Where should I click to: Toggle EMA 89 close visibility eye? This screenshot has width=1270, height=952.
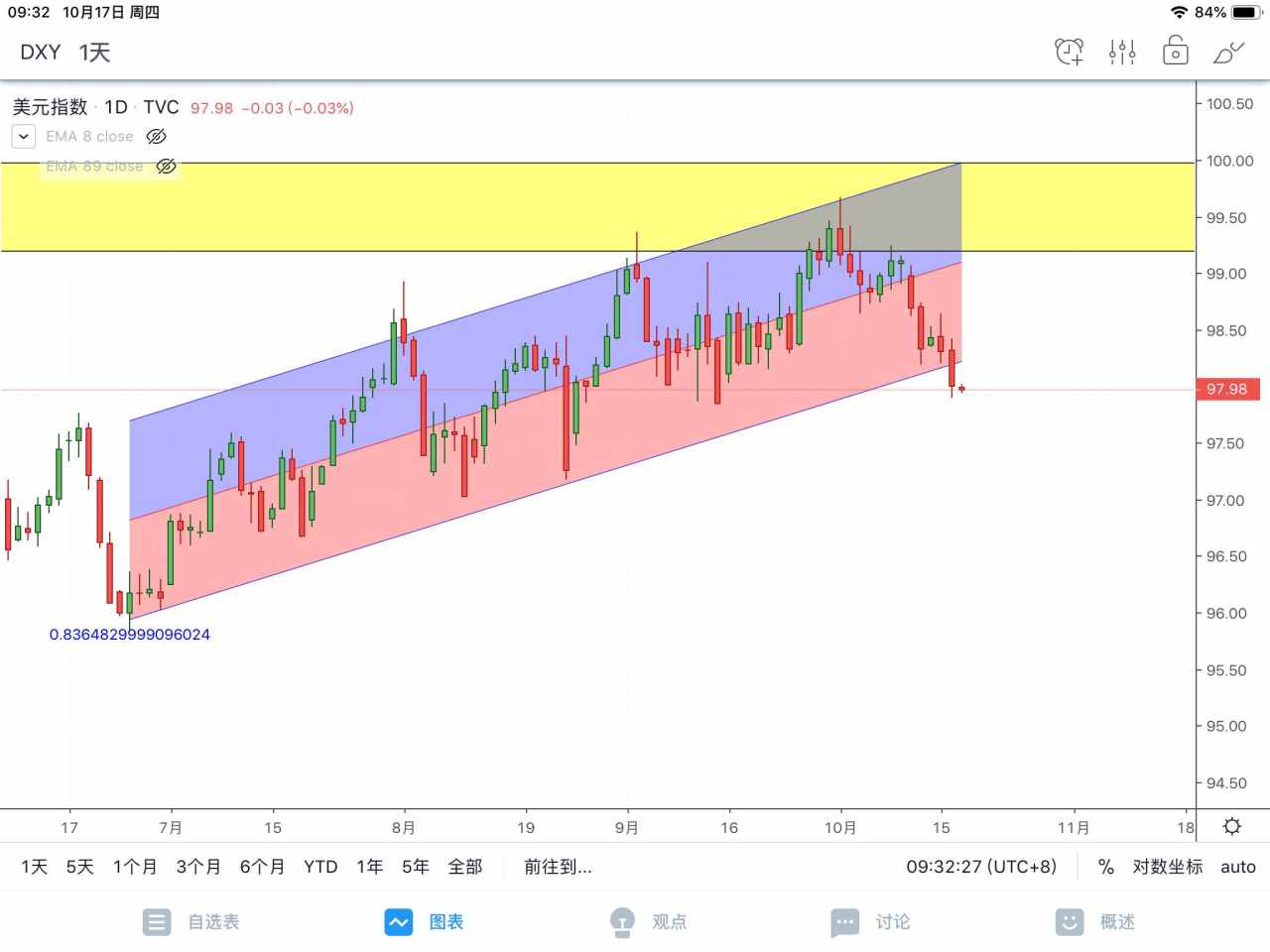[x=167, y=167]
